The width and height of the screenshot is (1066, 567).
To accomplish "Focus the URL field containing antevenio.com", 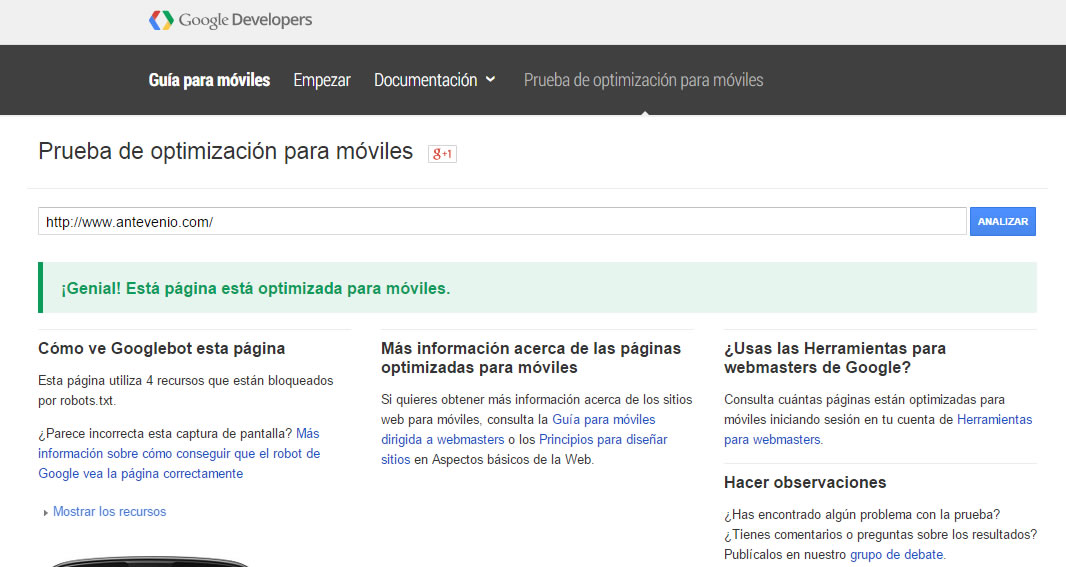I will click(x=502, y=222).
